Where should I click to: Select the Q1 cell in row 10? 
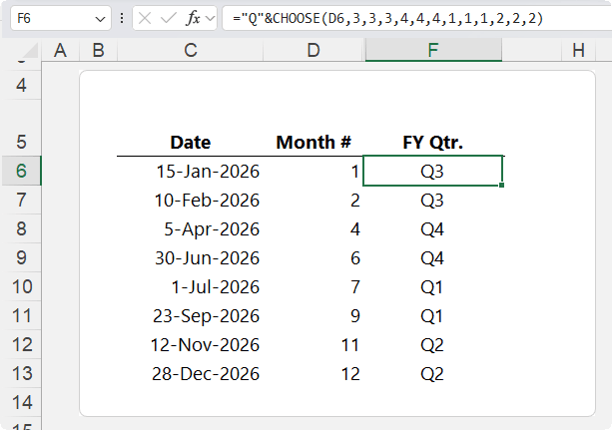click(x=433, y=286)
